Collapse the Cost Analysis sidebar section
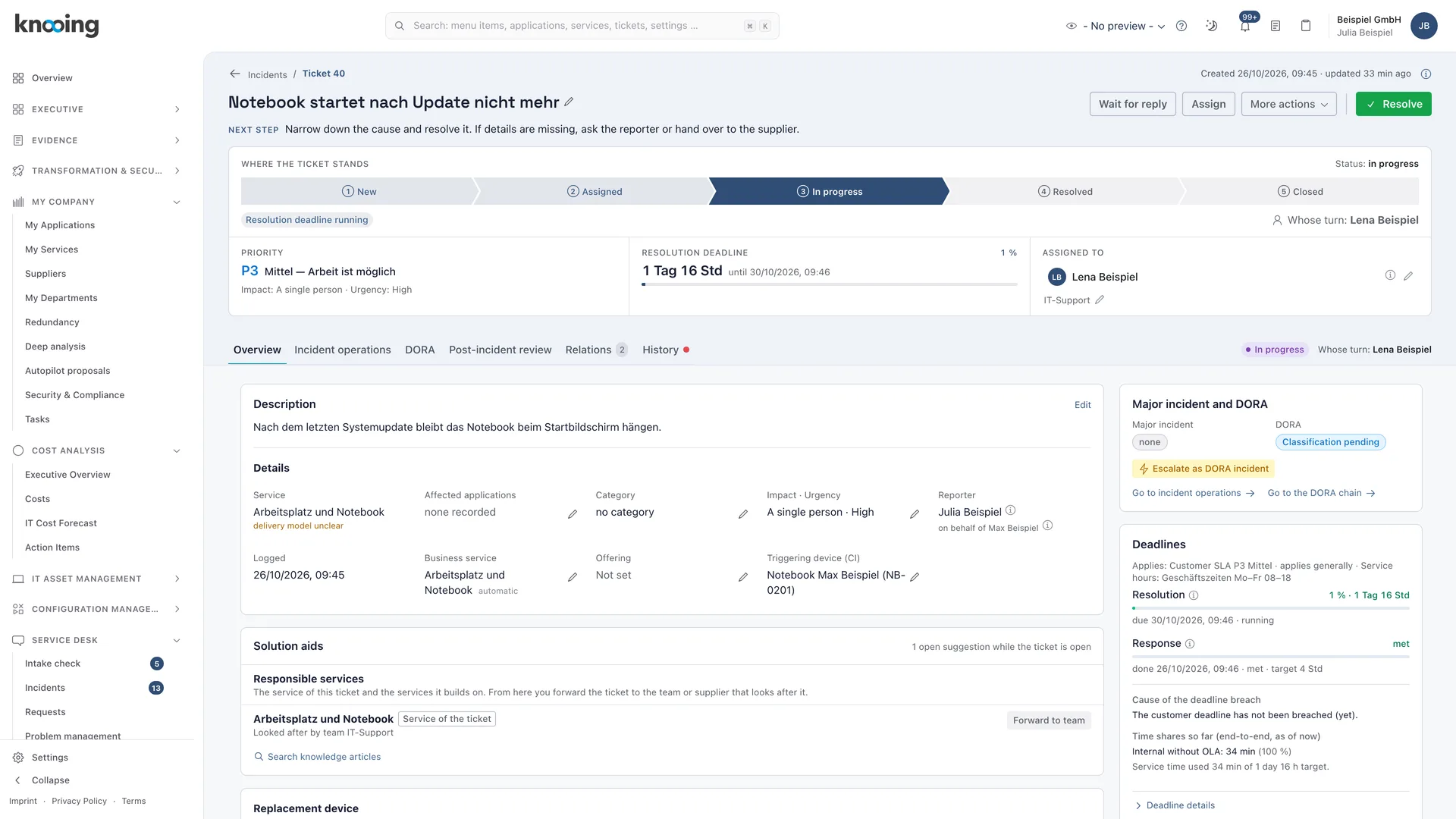The height and width of the screenshot is (819, 1456). pyautogui.click(x=97, y=450)
